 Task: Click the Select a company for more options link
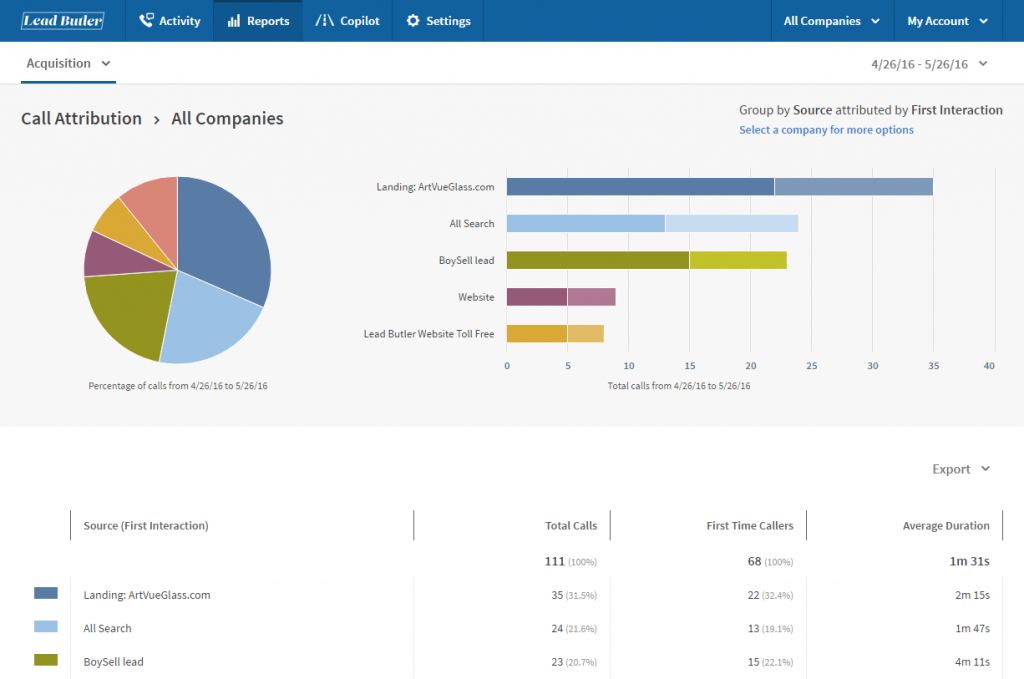826,130
